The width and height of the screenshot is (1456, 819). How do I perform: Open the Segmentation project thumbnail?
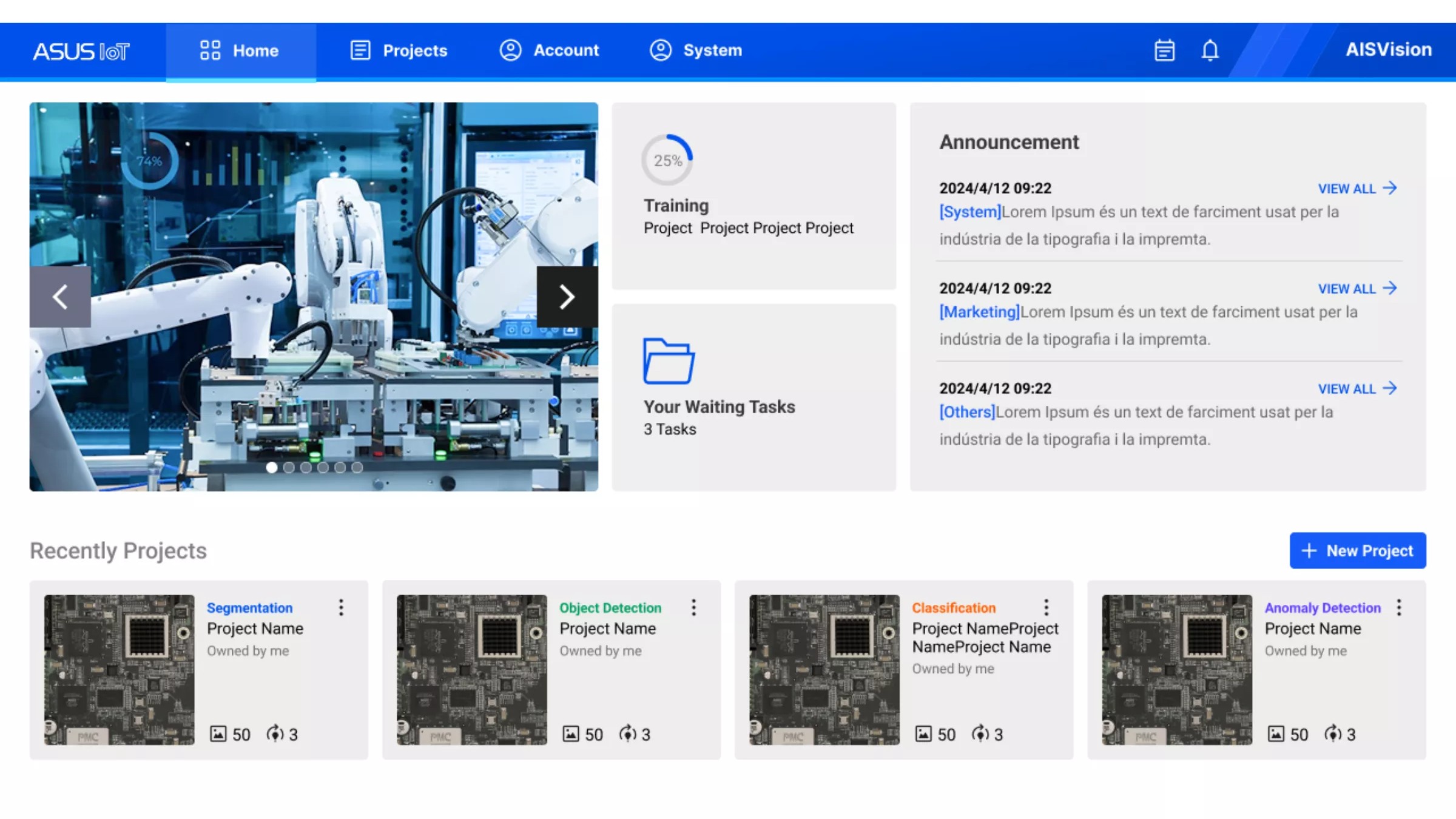click(x=119, y=670)
